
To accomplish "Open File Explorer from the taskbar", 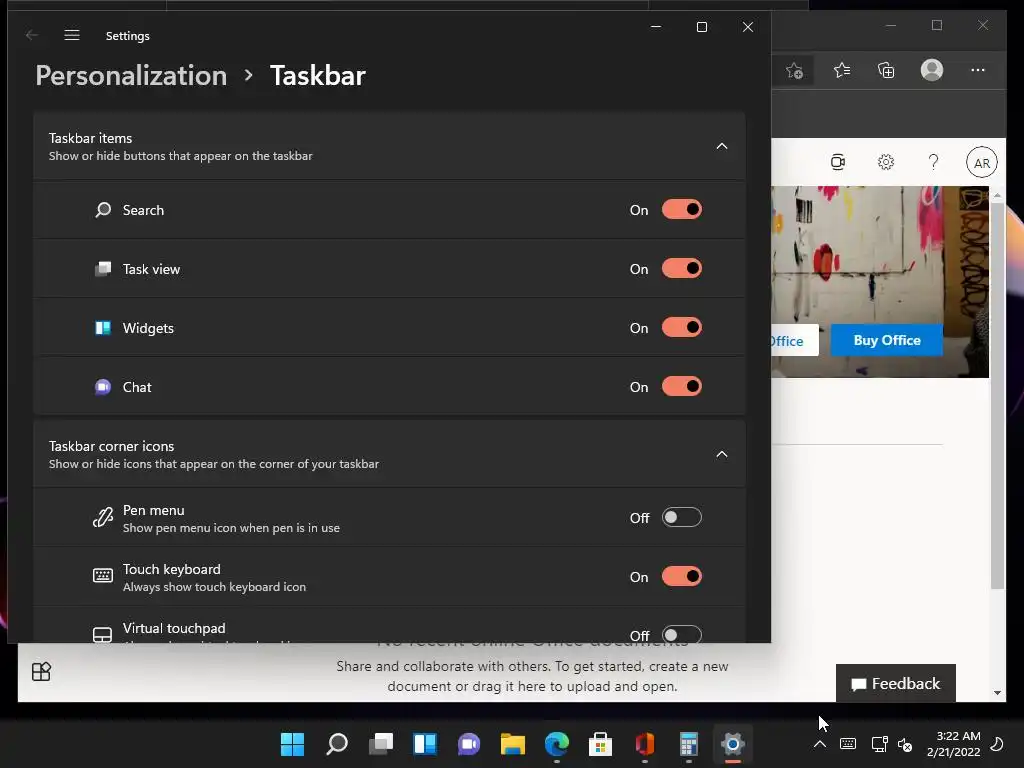I will (x=513, y=744).
